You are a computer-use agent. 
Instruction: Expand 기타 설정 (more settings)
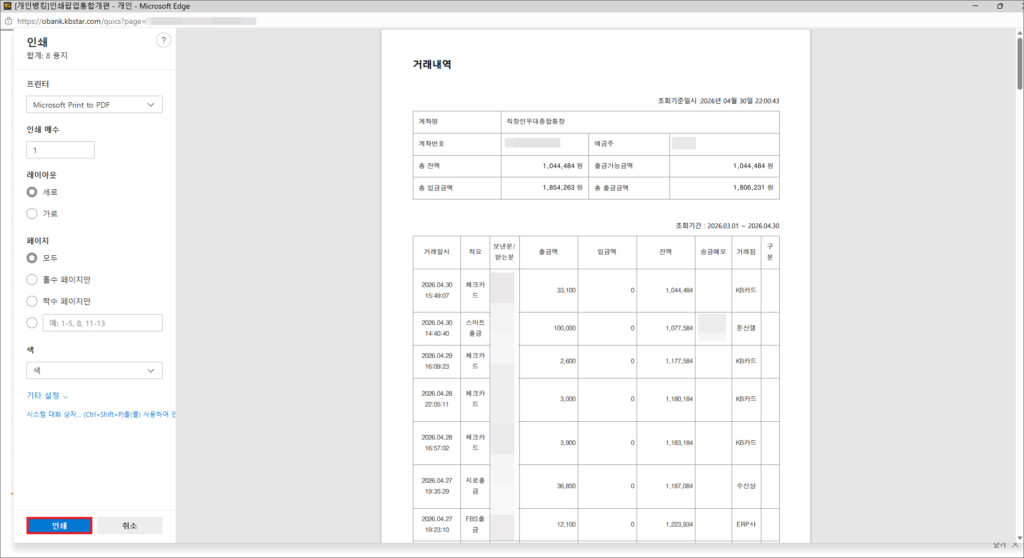[x=47, y=396]
